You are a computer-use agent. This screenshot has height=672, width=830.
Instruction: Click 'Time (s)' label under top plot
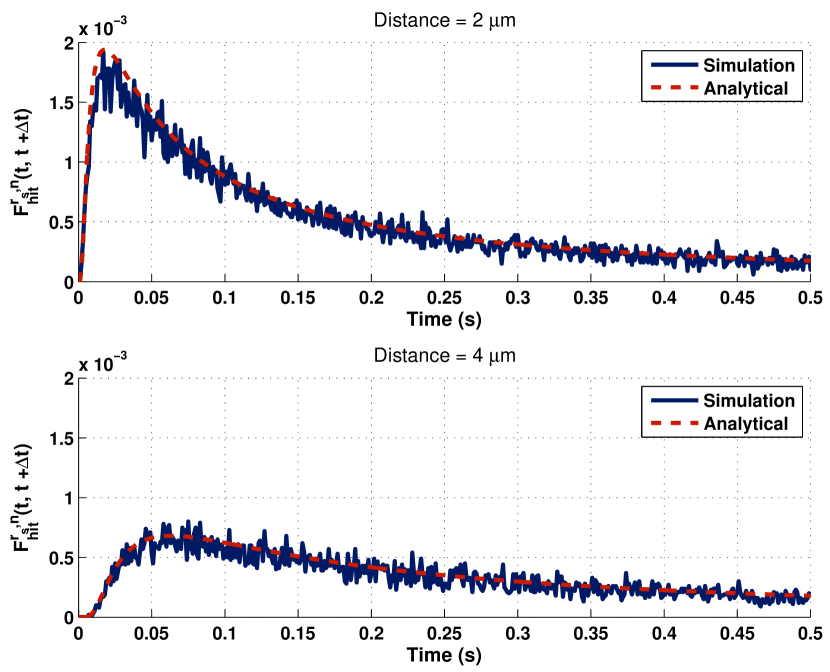click(x=444, y=319)
